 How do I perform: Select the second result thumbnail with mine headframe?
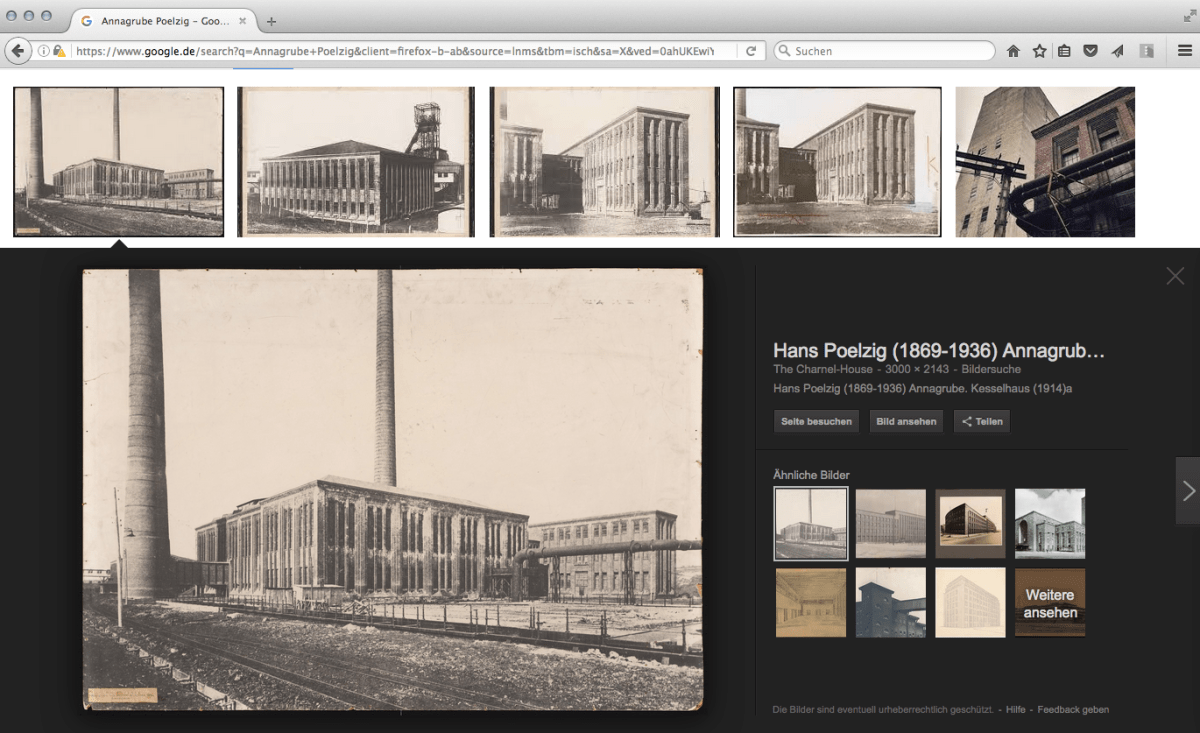click(x=356, y=162)
